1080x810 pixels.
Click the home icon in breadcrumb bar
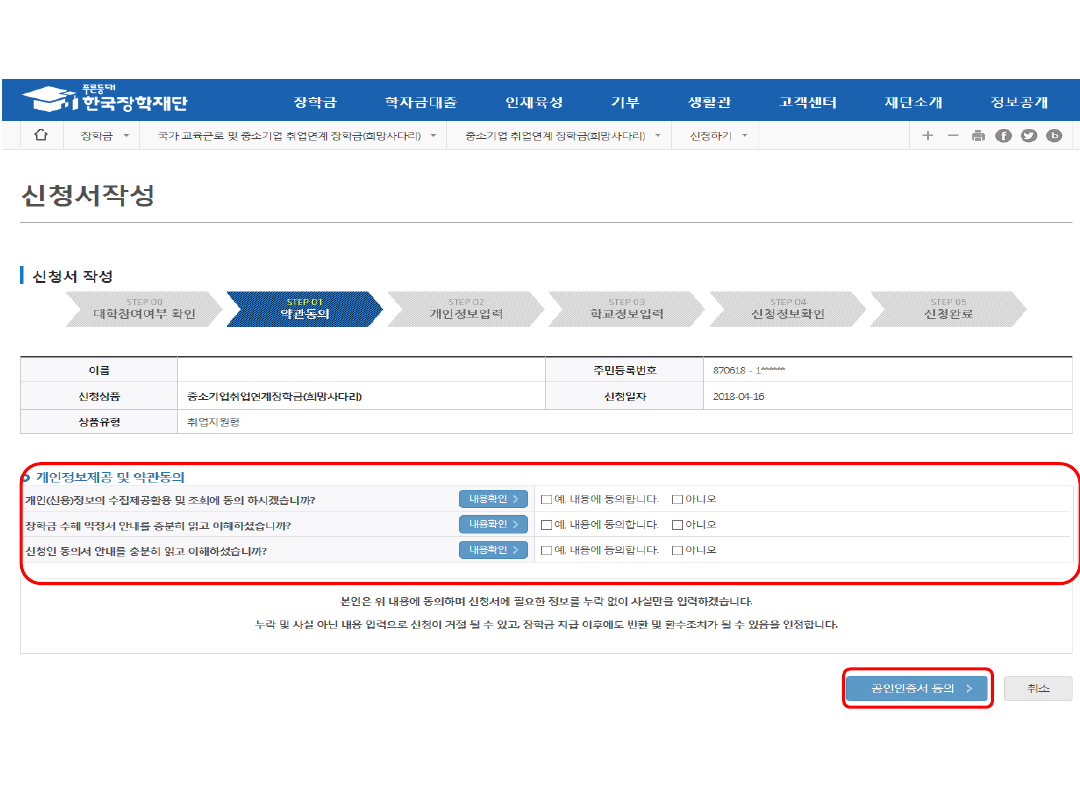click(41, 135)
